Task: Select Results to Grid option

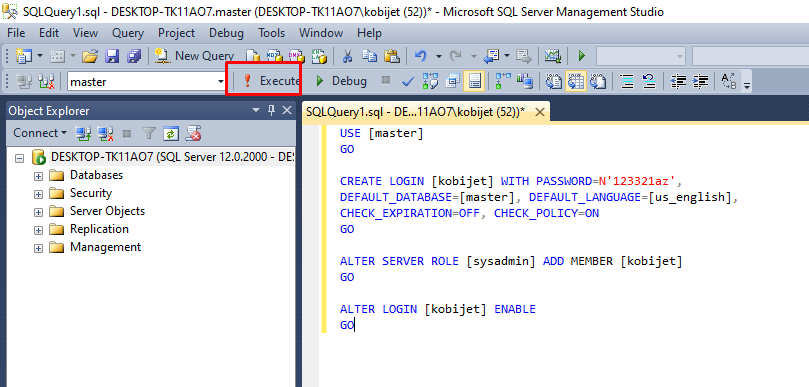Action: [x=576, y=81]
